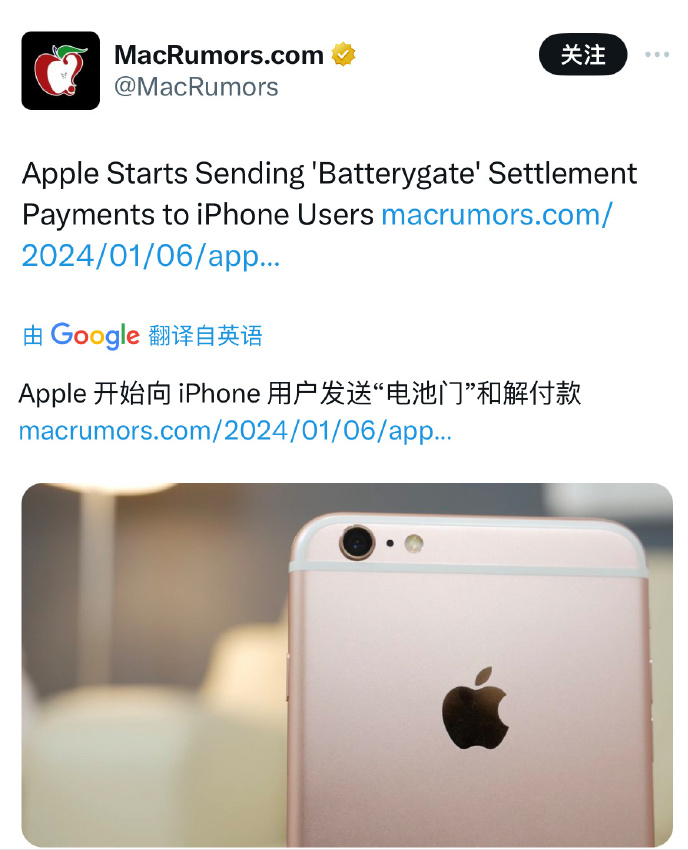Tap 翻译自英语 translation label
Screen dimensions: 688x850
point(205,336)
